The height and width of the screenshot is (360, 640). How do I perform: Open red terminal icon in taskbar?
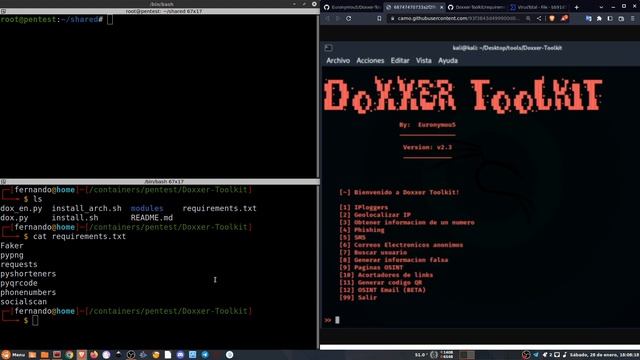57,355
